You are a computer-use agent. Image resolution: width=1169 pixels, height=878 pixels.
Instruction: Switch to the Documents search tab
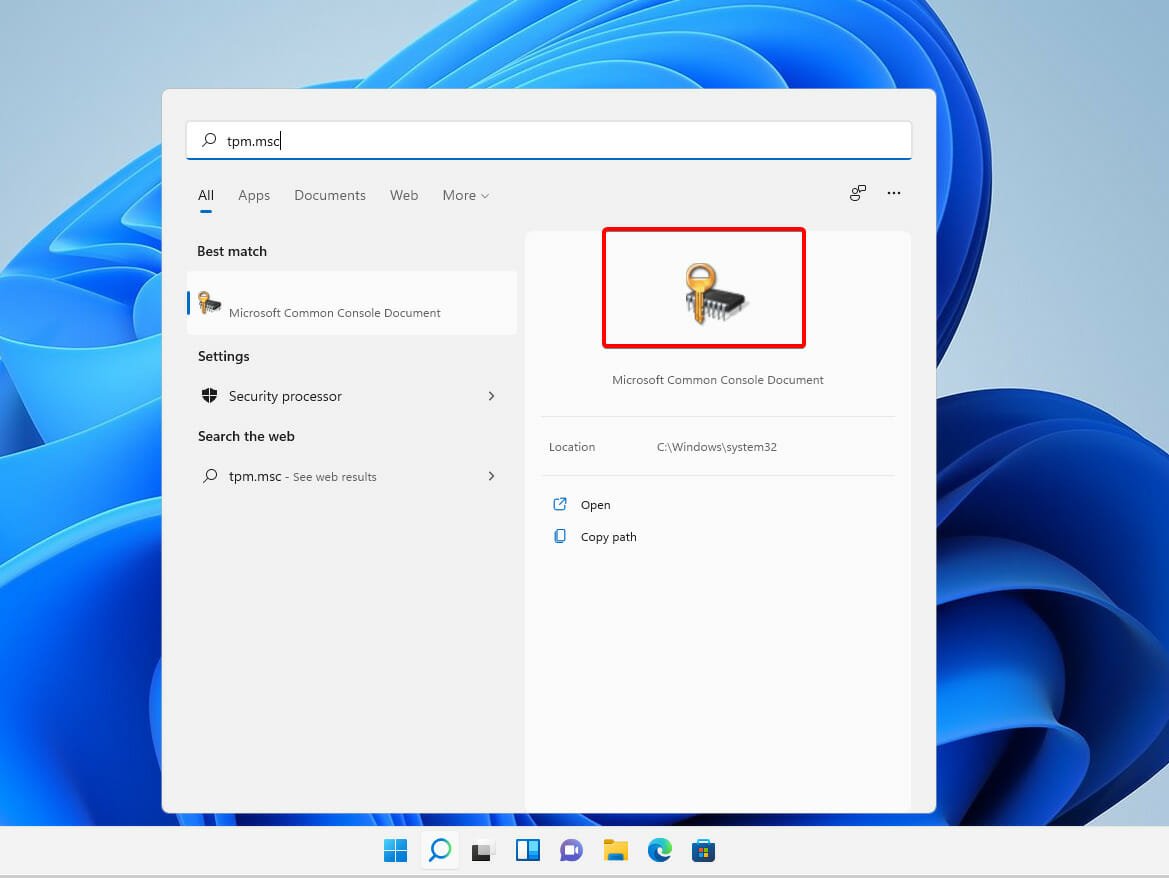[x=329, y=195]
